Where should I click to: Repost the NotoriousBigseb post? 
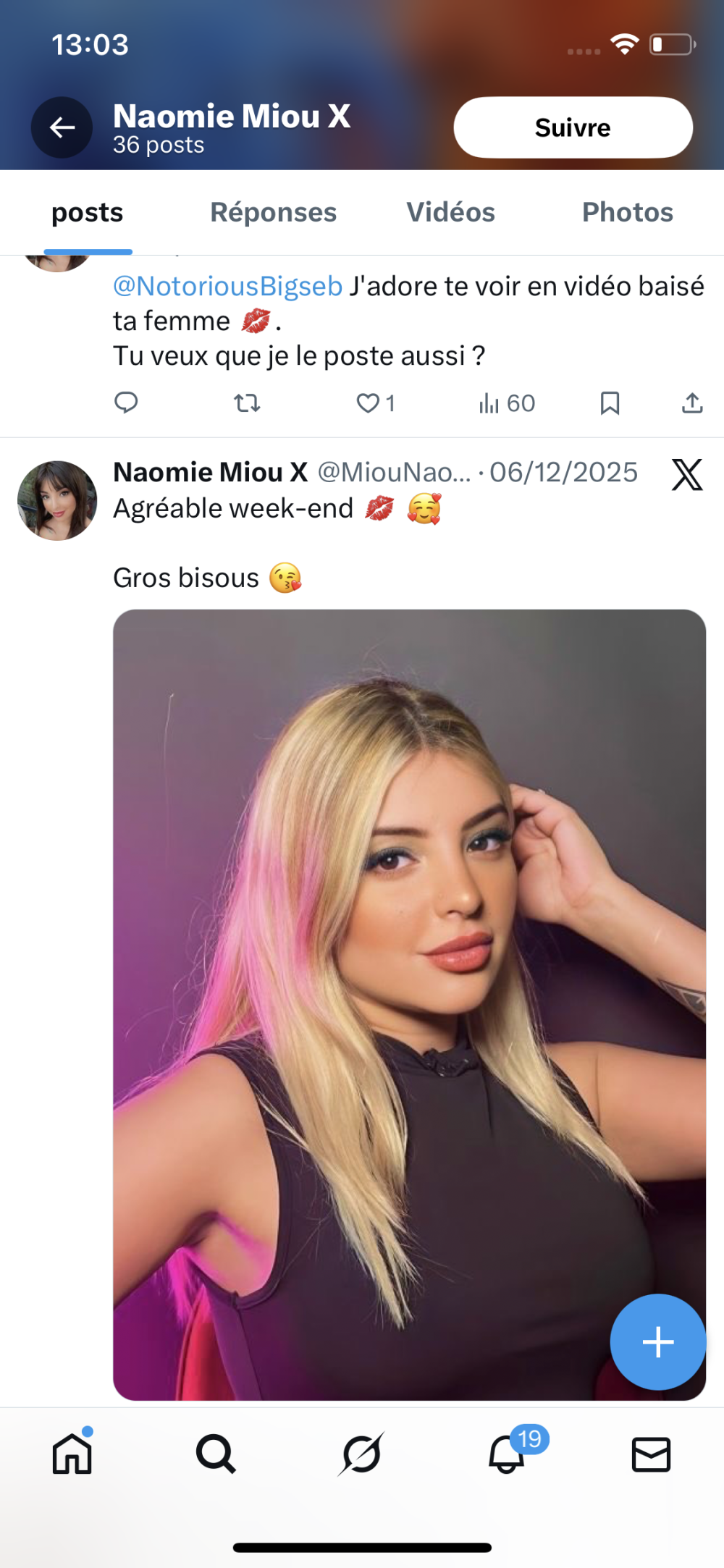coord(247,402)
